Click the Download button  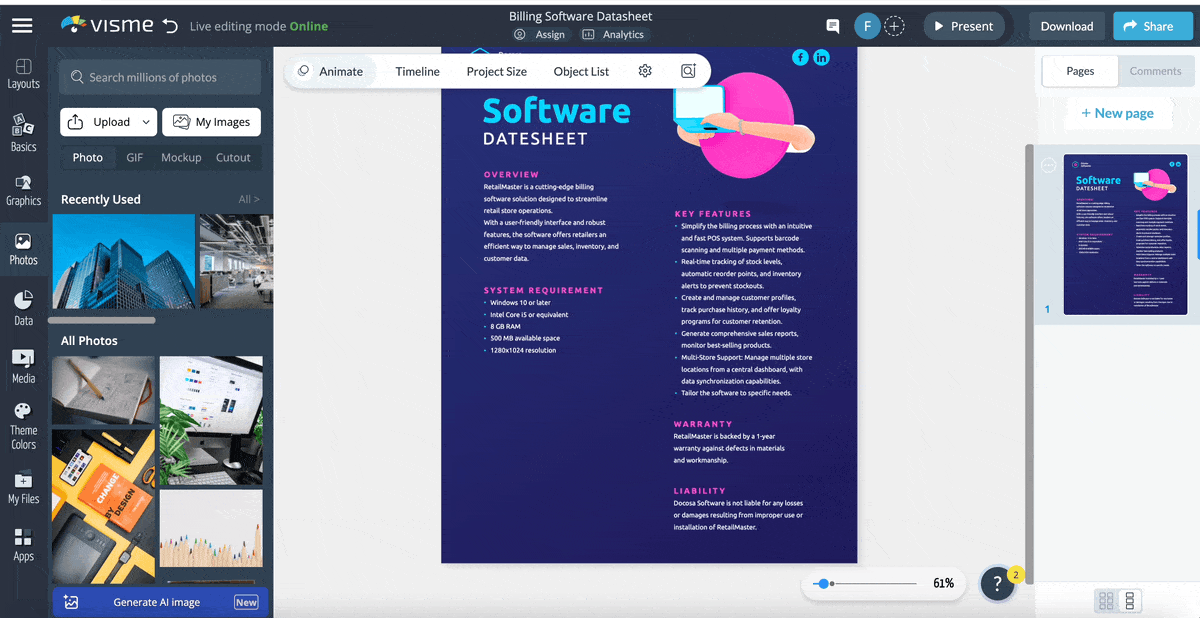click(1066, 26)
